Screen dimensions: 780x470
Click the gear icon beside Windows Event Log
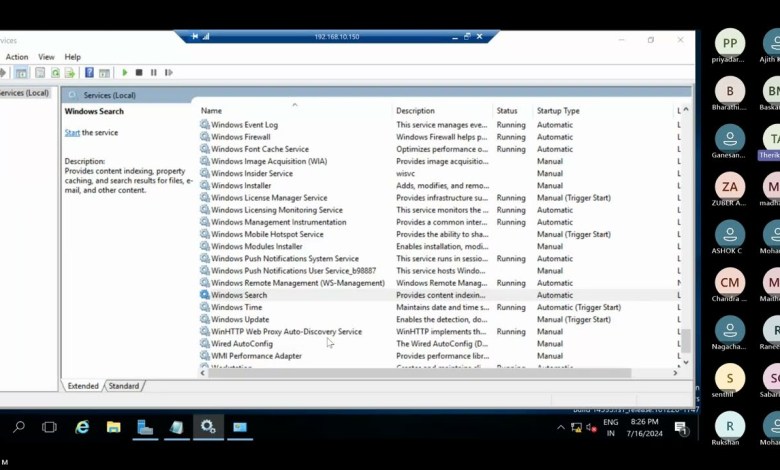click(x=204, y=124)
